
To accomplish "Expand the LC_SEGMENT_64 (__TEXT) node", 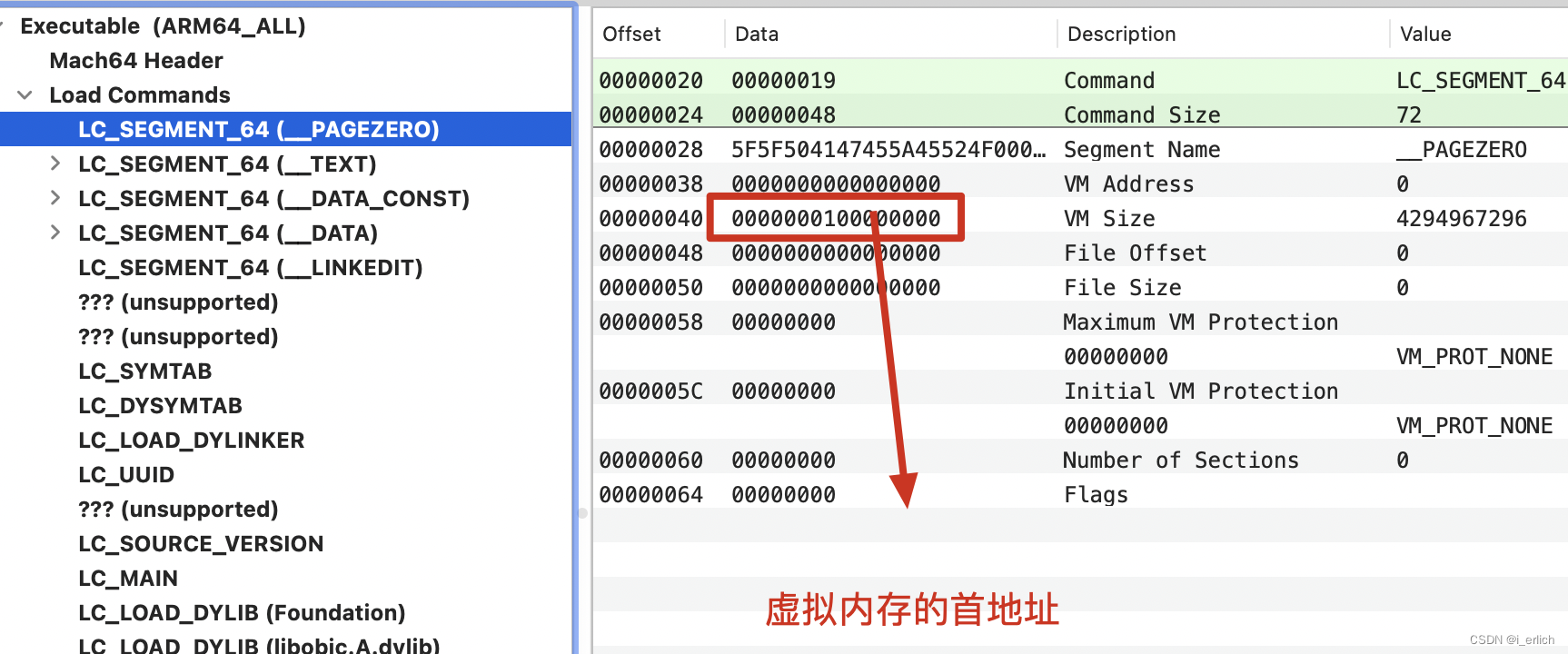I will (55, 163).
